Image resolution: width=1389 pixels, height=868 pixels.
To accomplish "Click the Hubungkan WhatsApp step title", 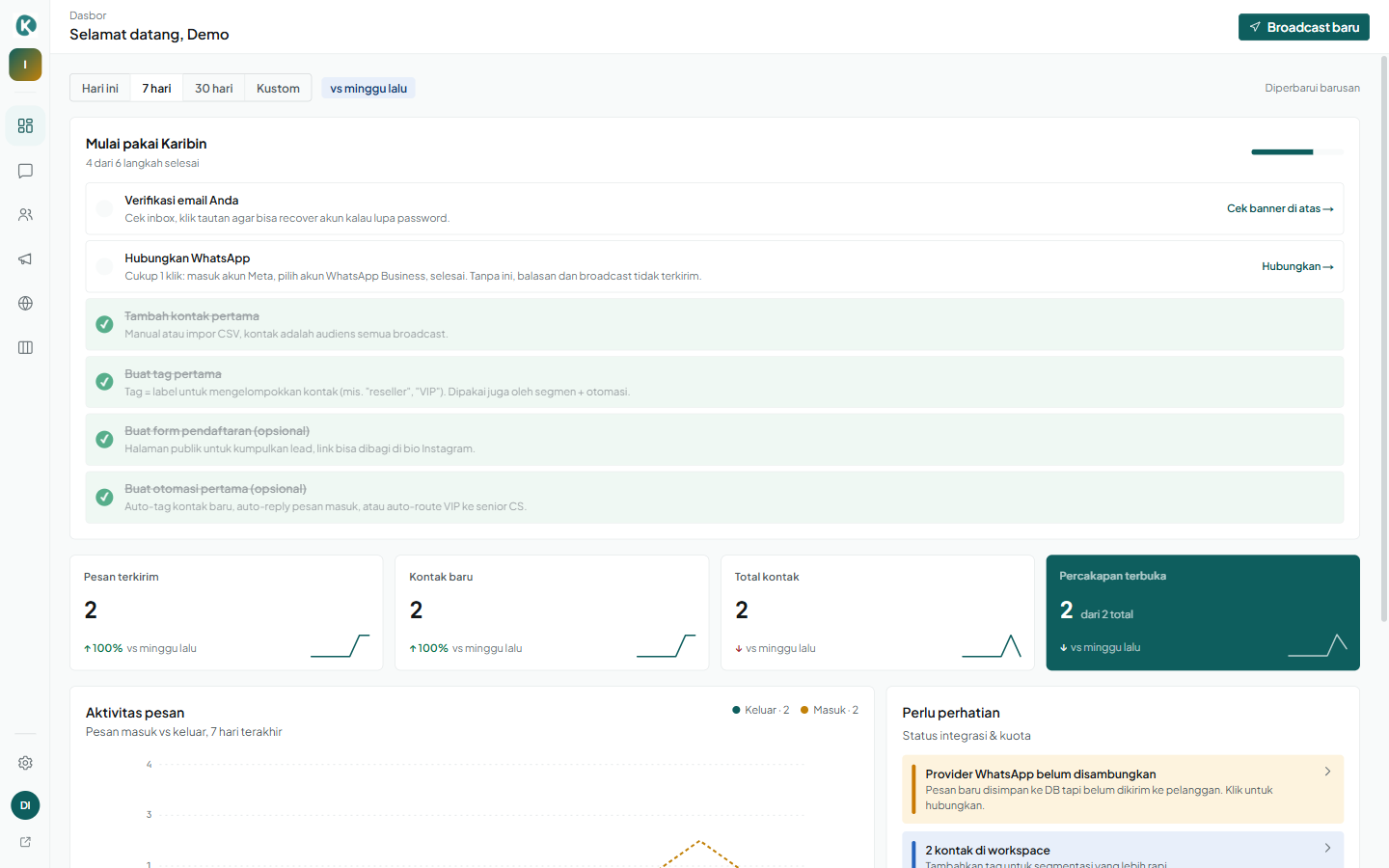I will (x=187, y=258).
